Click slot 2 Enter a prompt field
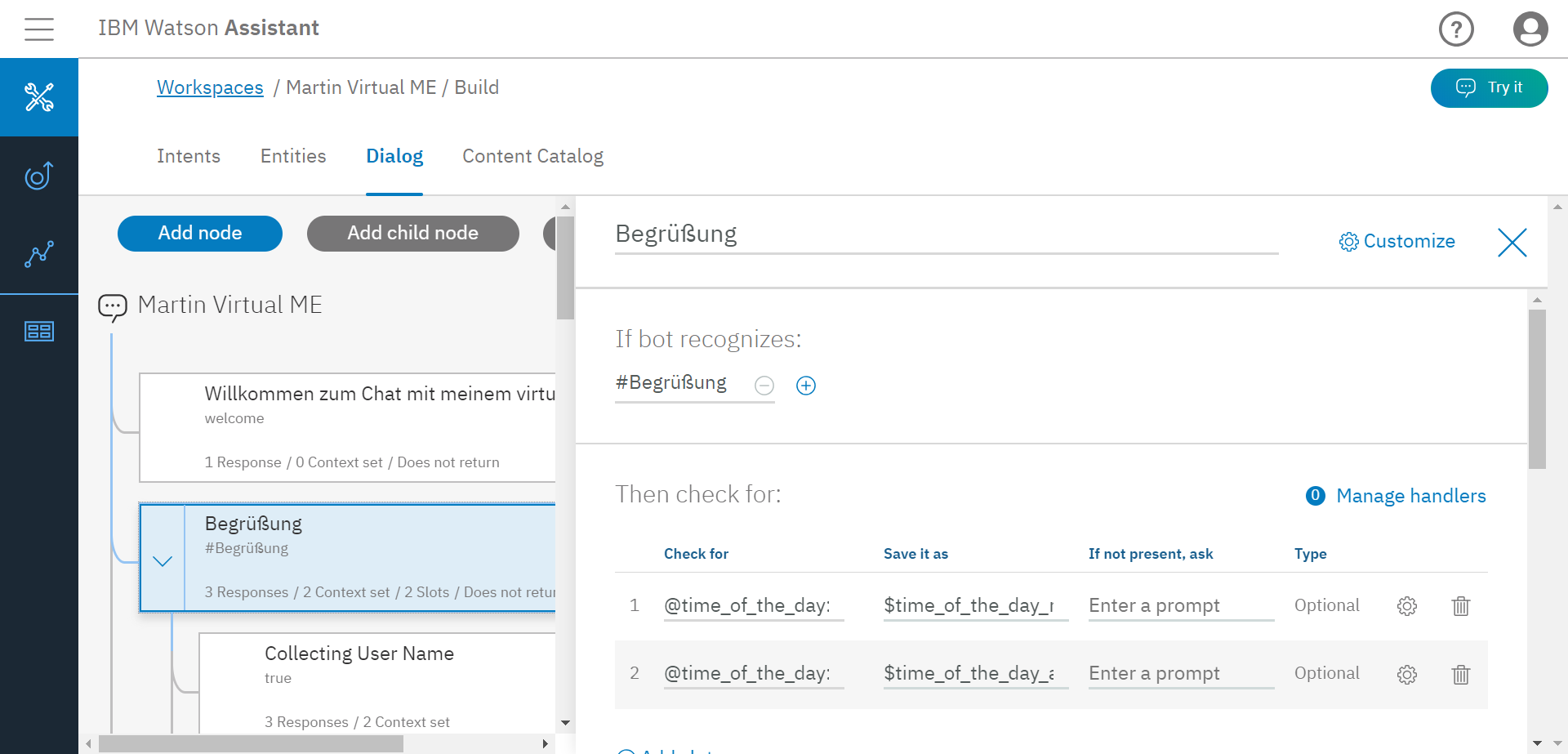Screen dimensions: 1568x754 click(x=1181, y=674)
